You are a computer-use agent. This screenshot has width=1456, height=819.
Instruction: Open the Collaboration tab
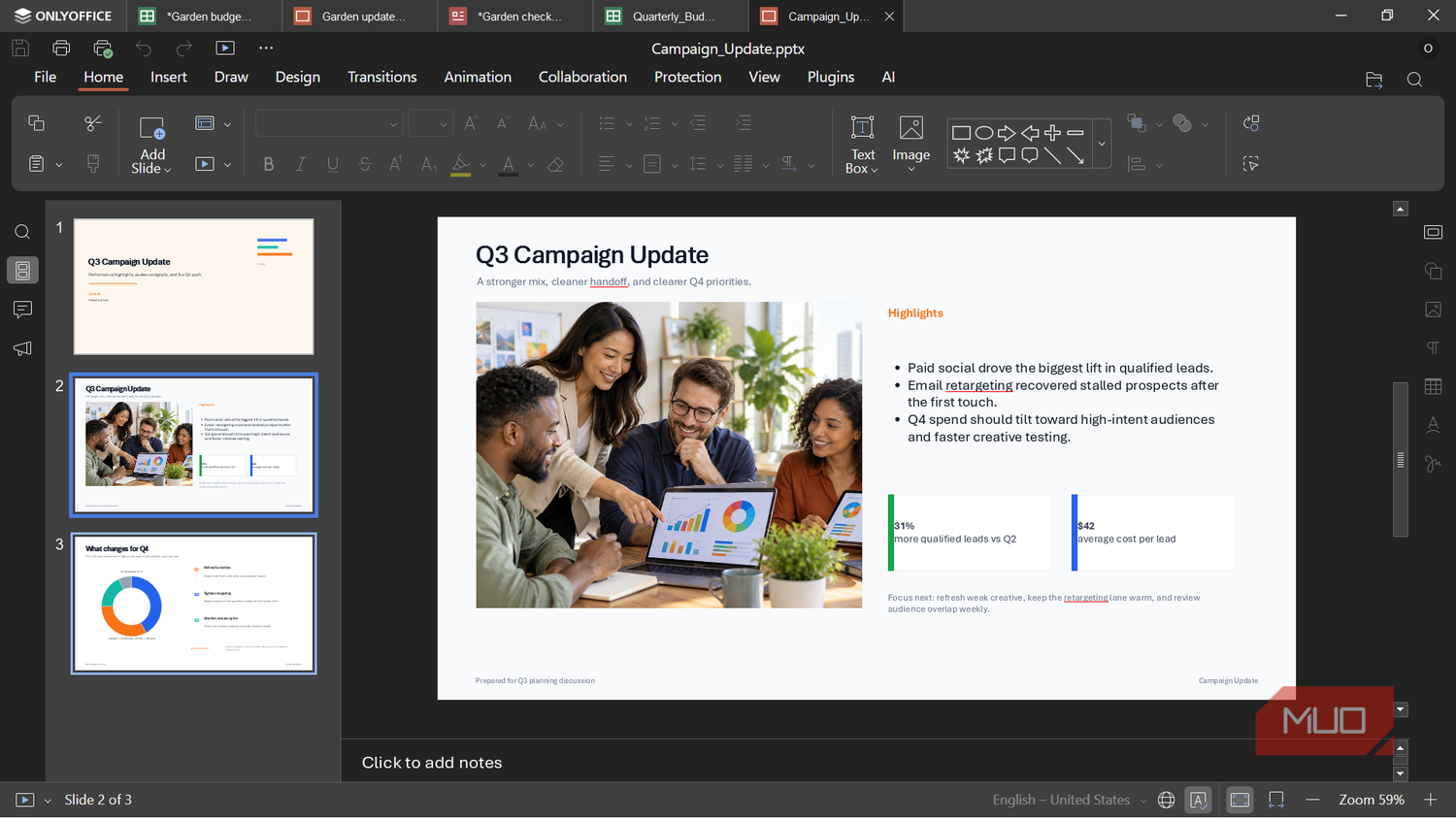(582, 77)
